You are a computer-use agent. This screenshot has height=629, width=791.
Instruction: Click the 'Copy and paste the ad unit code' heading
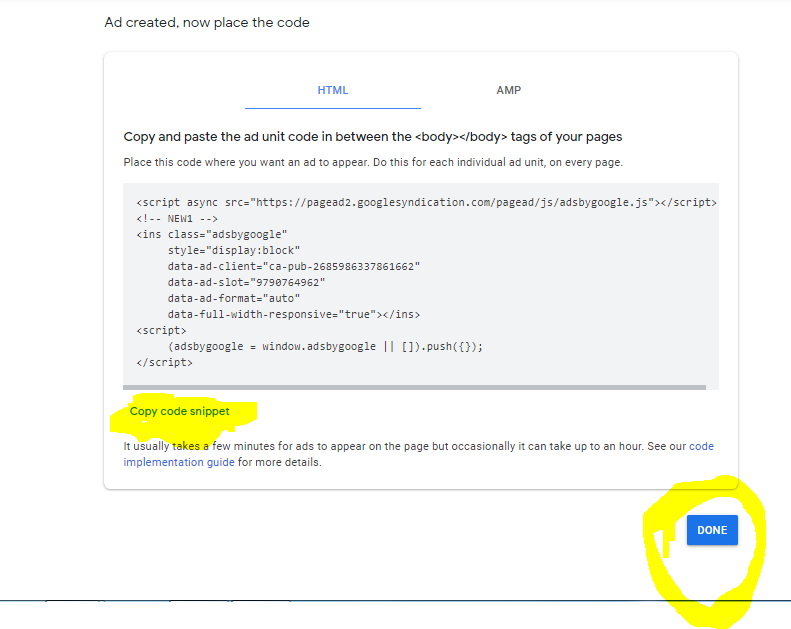pyautogui.click(x=373, y=137)
